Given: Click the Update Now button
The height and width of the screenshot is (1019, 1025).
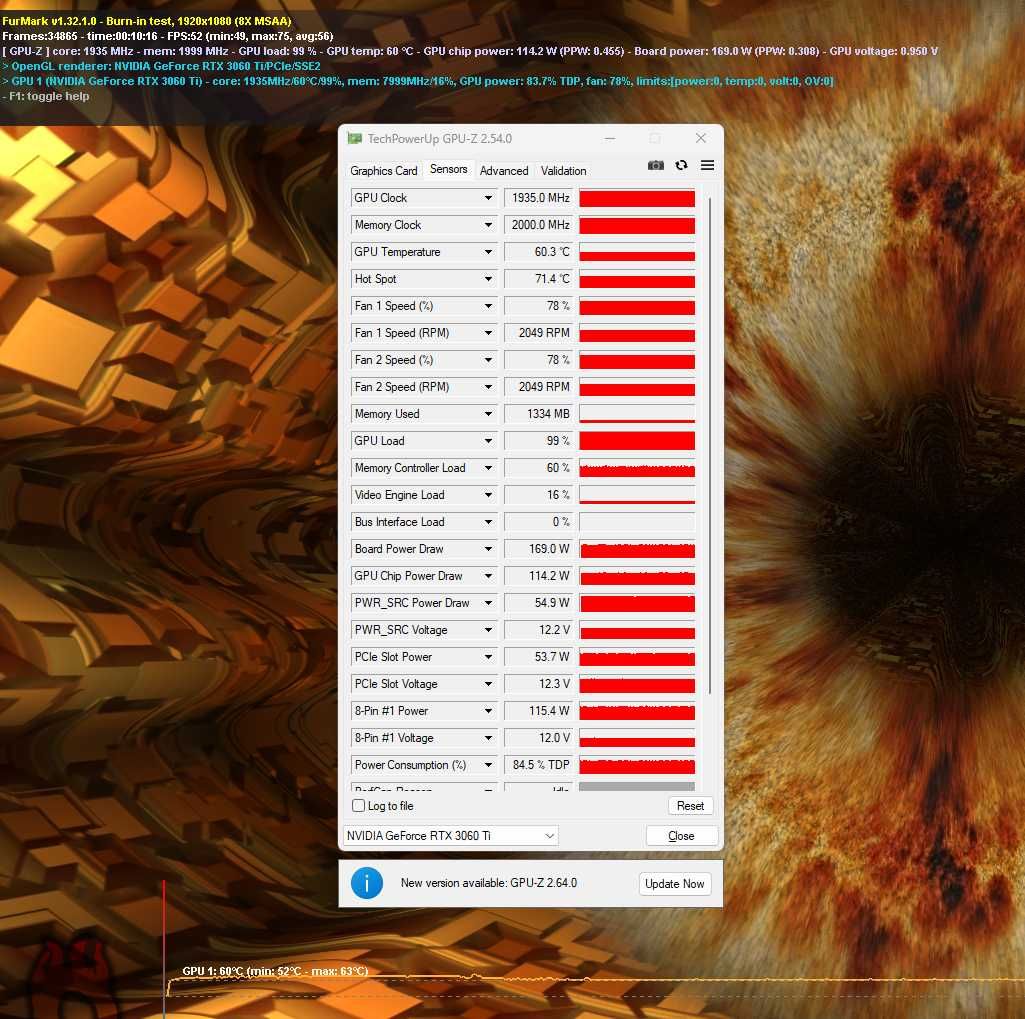Looking at the screenshot, I should point(675,884).
